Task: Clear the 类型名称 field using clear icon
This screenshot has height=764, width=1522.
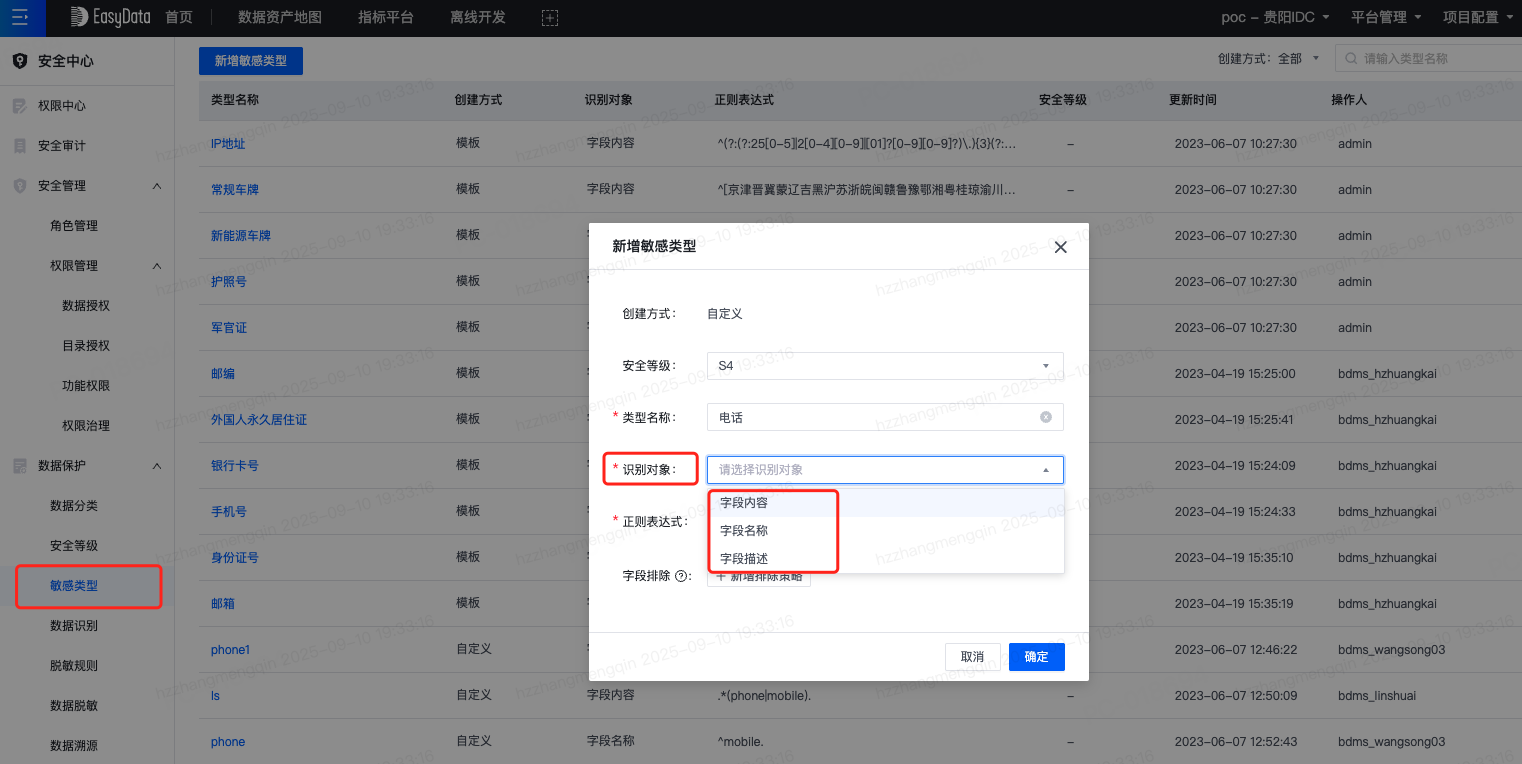Action: click(x=1046, y=417)
